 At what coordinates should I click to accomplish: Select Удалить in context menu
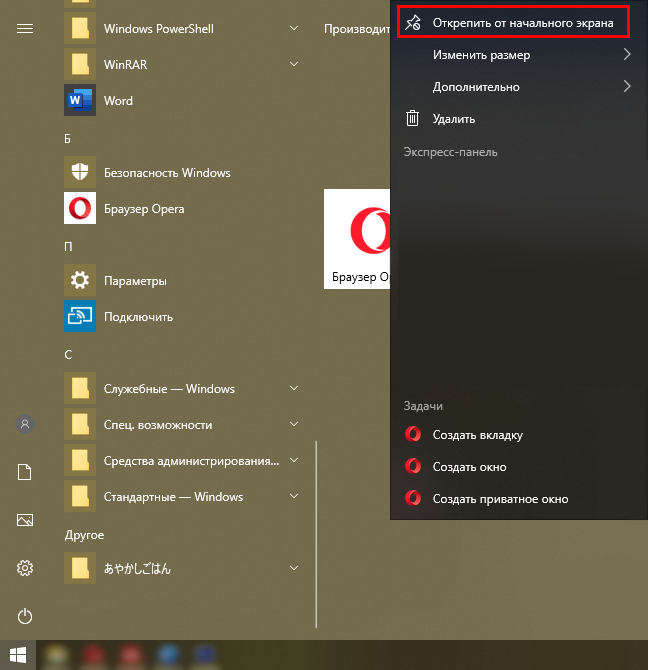(x=519, y=119)
